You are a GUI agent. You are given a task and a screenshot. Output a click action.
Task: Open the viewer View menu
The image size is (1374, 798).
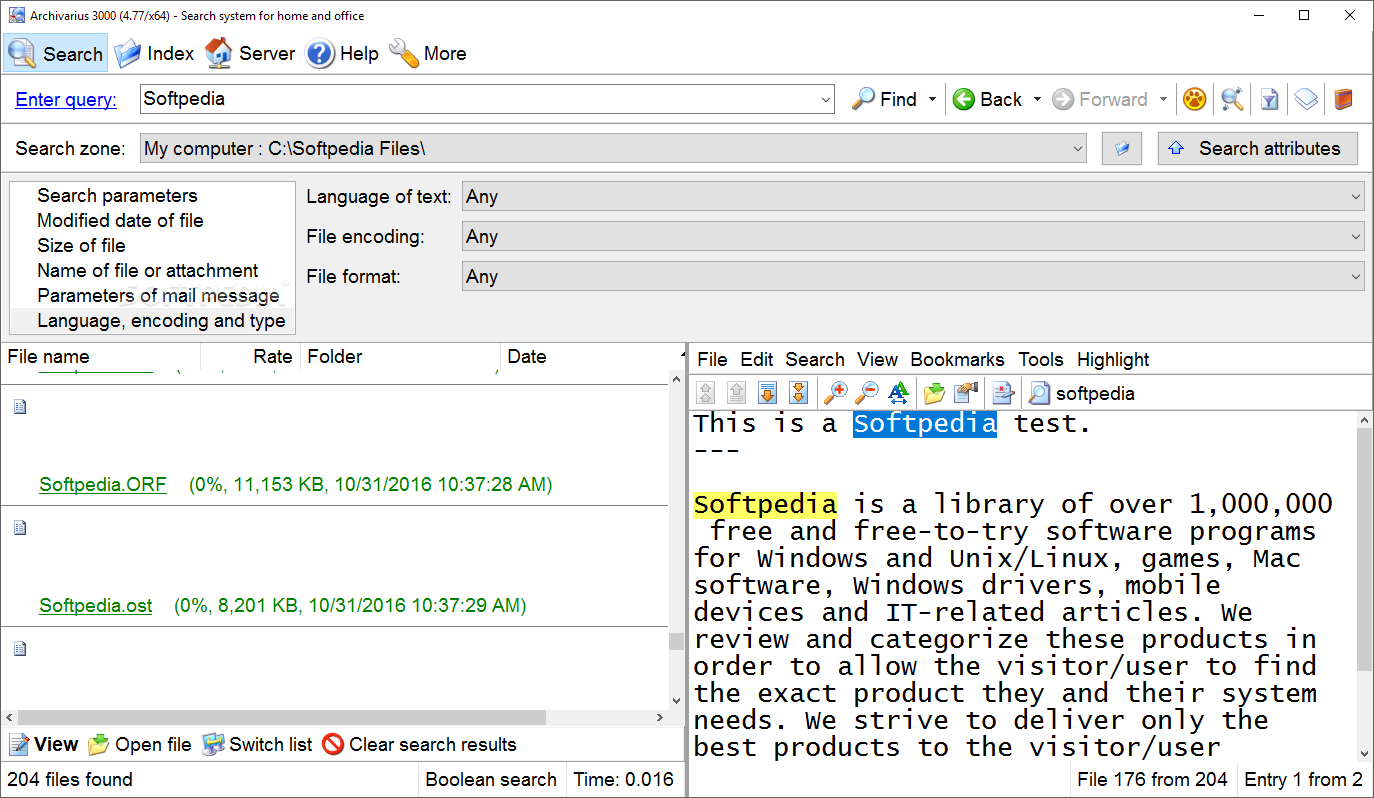(877, 360)
